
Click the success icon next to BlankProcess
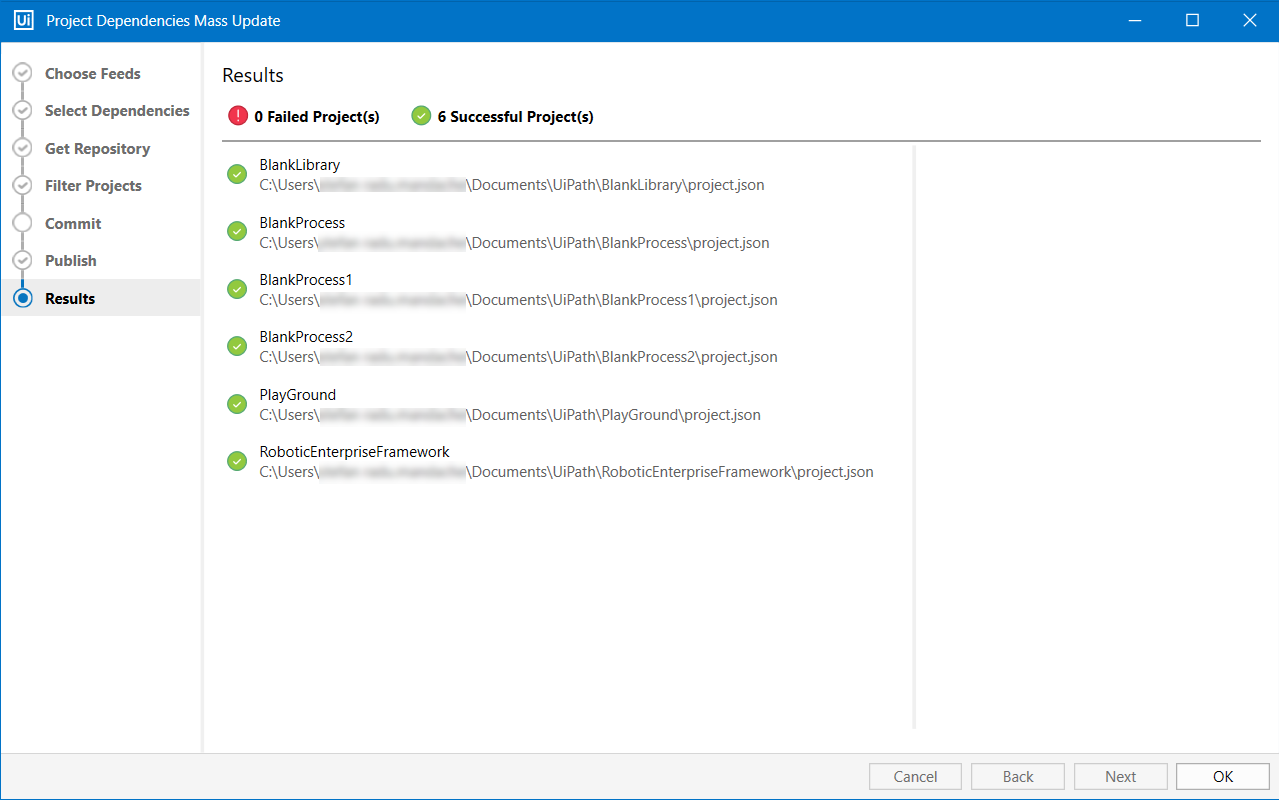click(236, 231)
